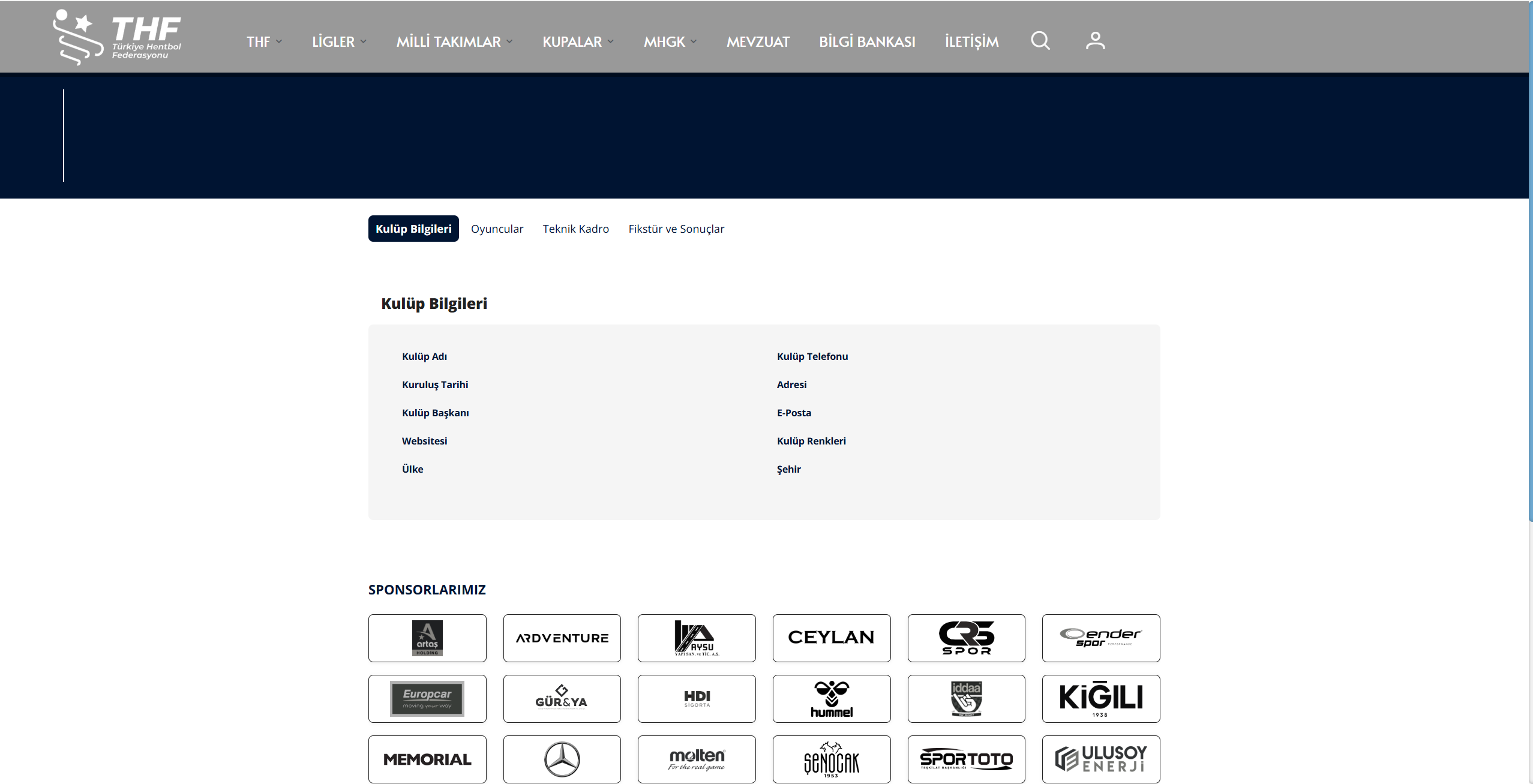Click the CRS Spor sponsor logo

coord(967,638)
